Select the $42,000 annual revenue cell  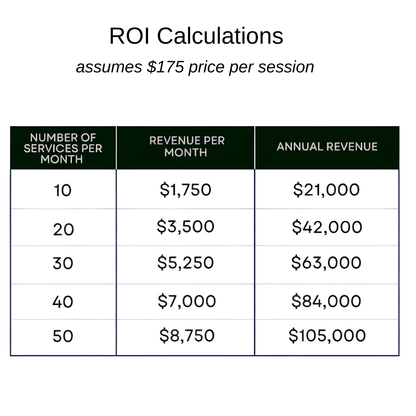pos(327,228)
